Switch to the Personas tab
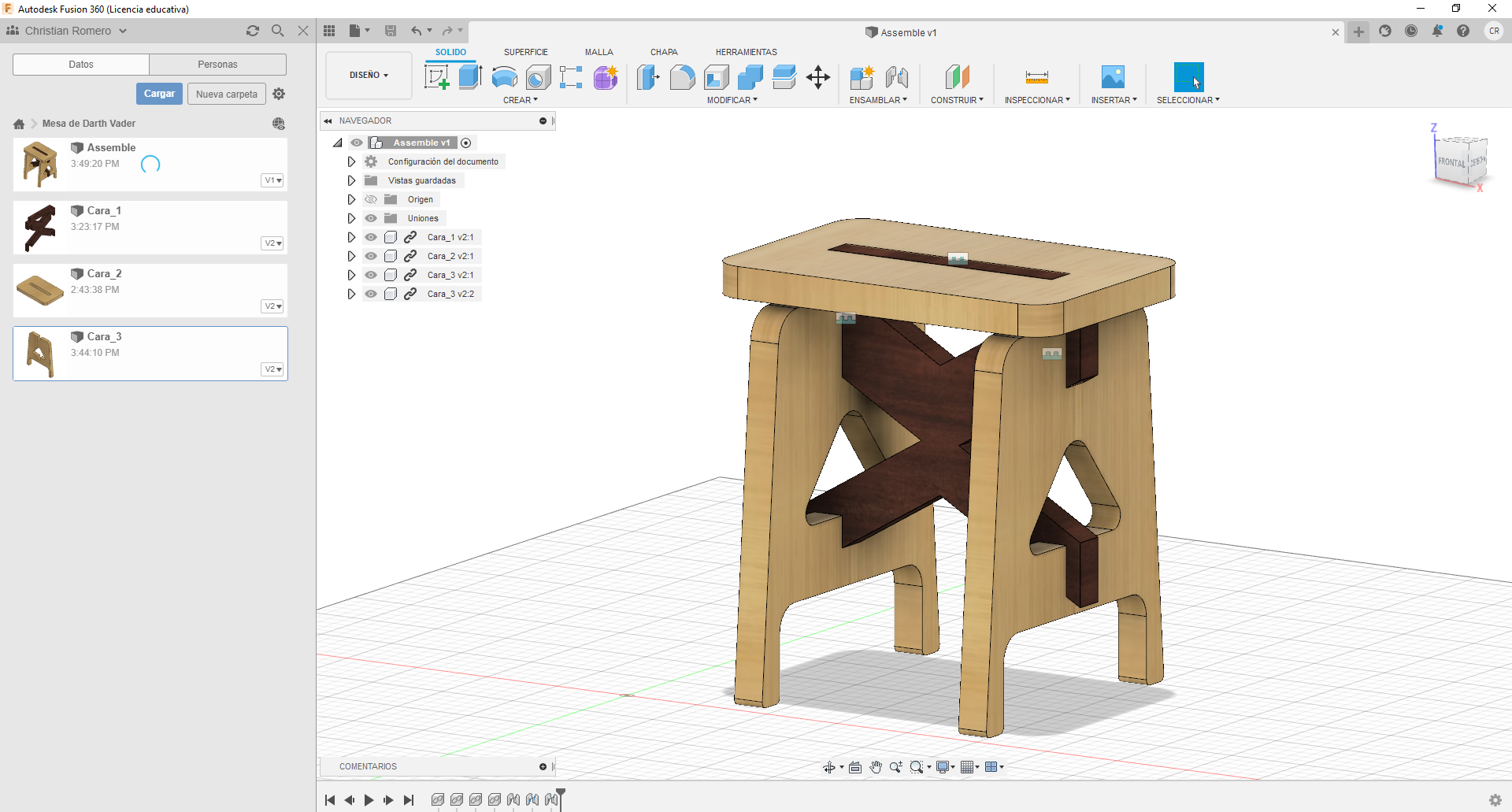1512x812 pixels. tap(217, 65)
